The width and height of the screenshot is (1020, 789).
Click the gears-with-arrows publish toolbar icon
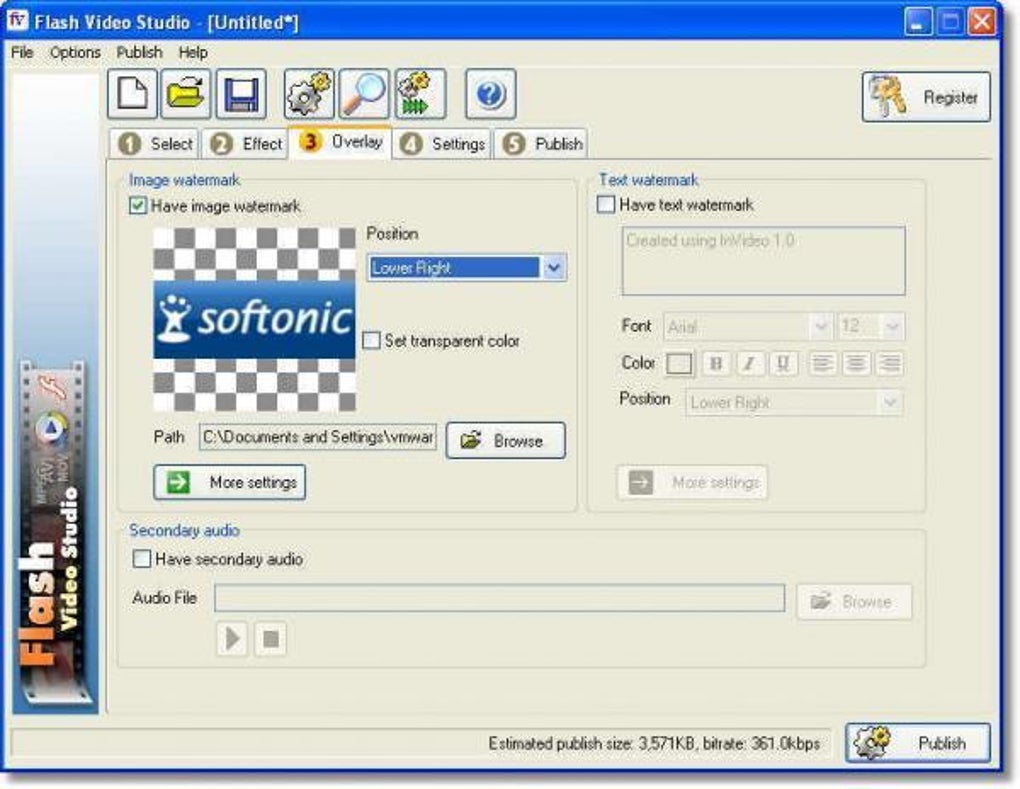tap(420, 94)
